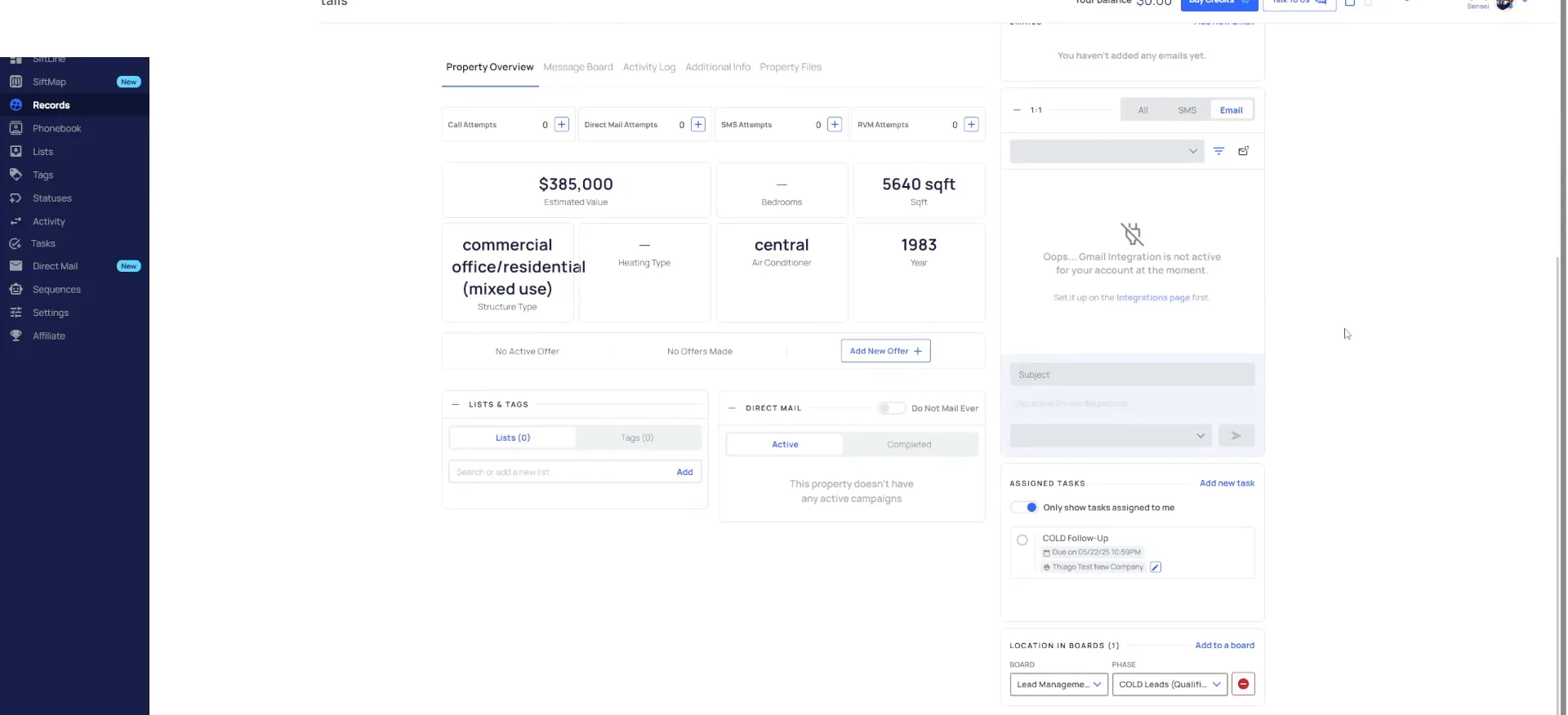Click the compose icon beside the filter
Screen dimensions: 1568x715
click(1243, 151)
